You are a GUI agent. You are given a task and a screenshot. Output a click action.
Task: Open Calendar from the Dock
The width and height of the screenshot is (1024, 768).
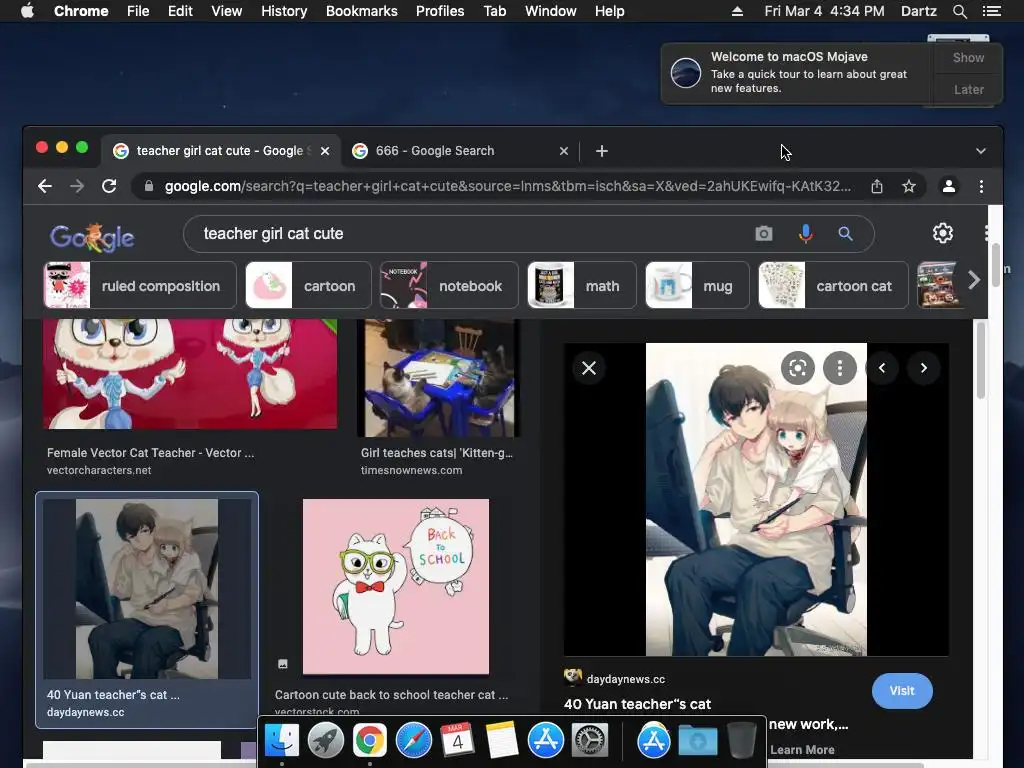pos(457,741)
